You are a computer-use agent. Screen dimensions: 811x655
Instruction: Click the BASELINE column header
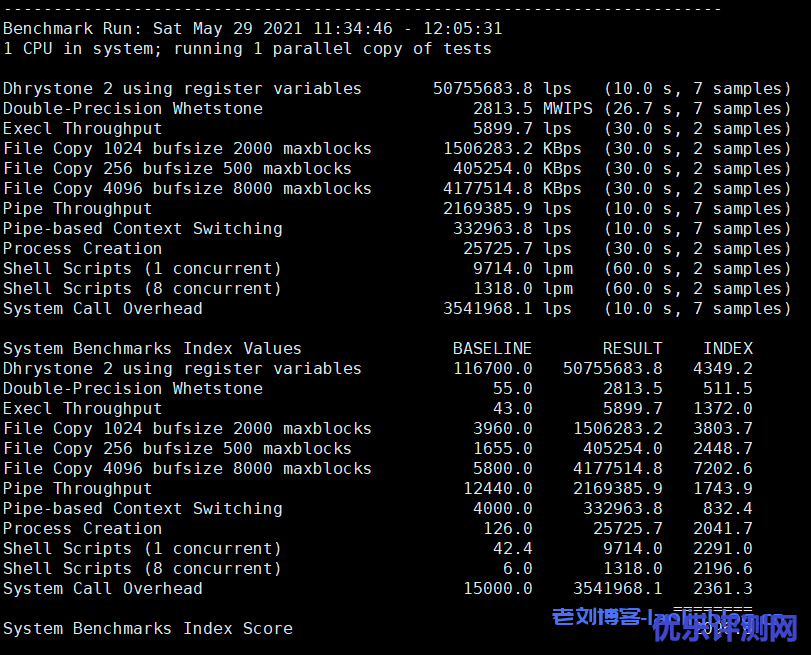pos(492,349)
